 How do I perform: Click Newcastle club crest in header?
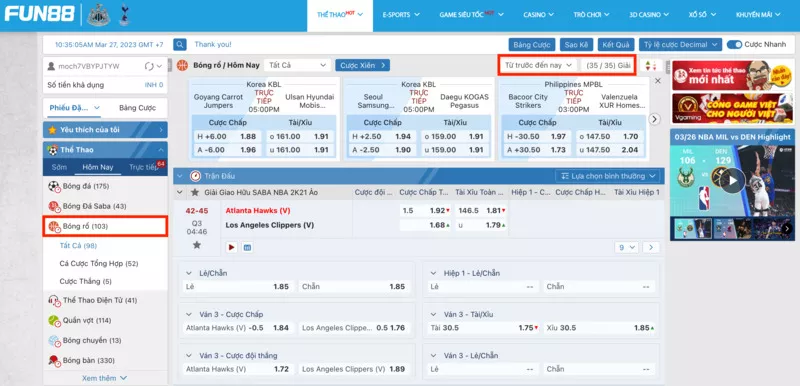[x=98, y=15]
